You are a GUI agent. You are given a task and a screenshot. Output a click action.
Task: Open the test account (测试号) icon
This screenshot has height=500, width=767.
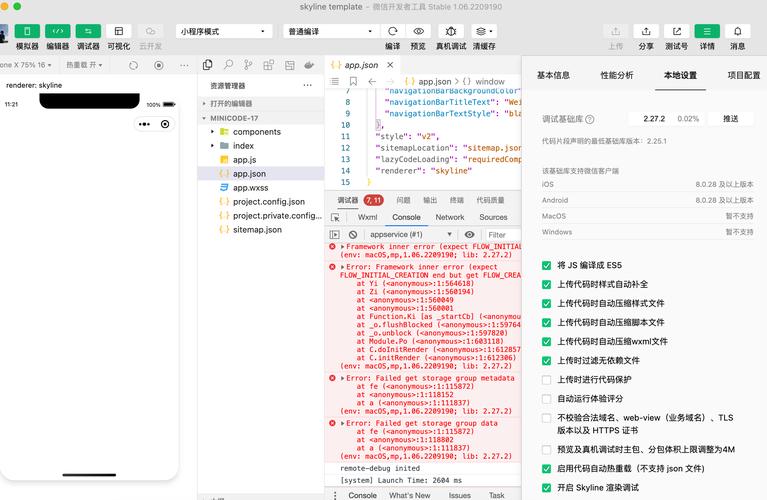coord(677,31)
